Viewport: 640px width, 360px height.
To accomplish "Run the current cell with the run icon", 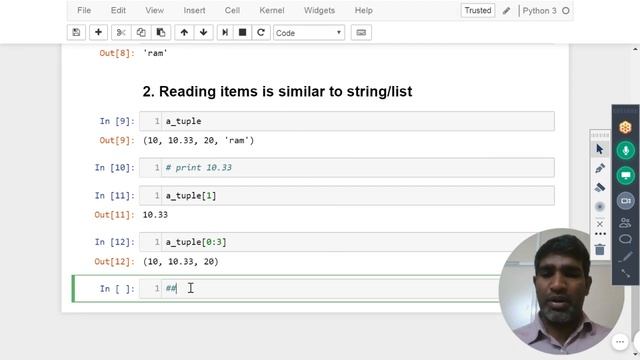I will [x=225, y=33].
